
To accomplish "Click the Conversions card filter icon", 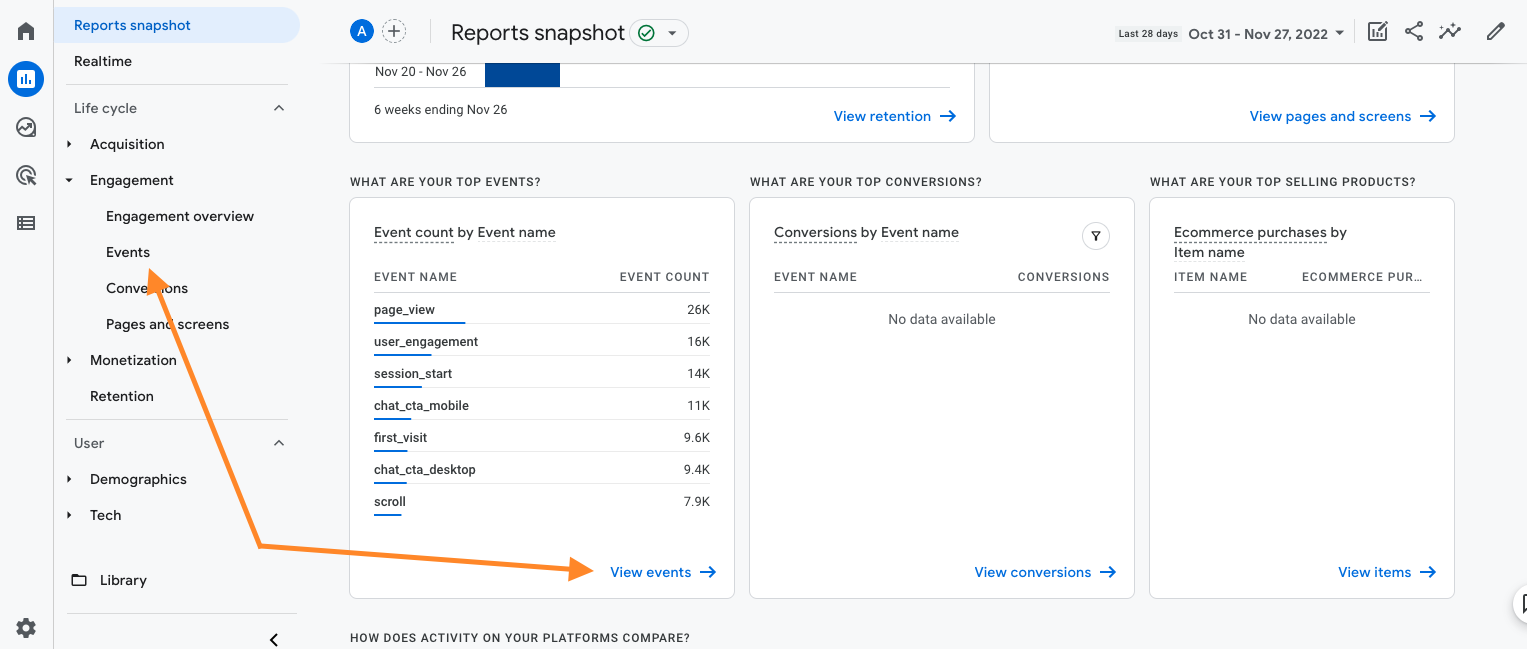I will click(1096, 236).
